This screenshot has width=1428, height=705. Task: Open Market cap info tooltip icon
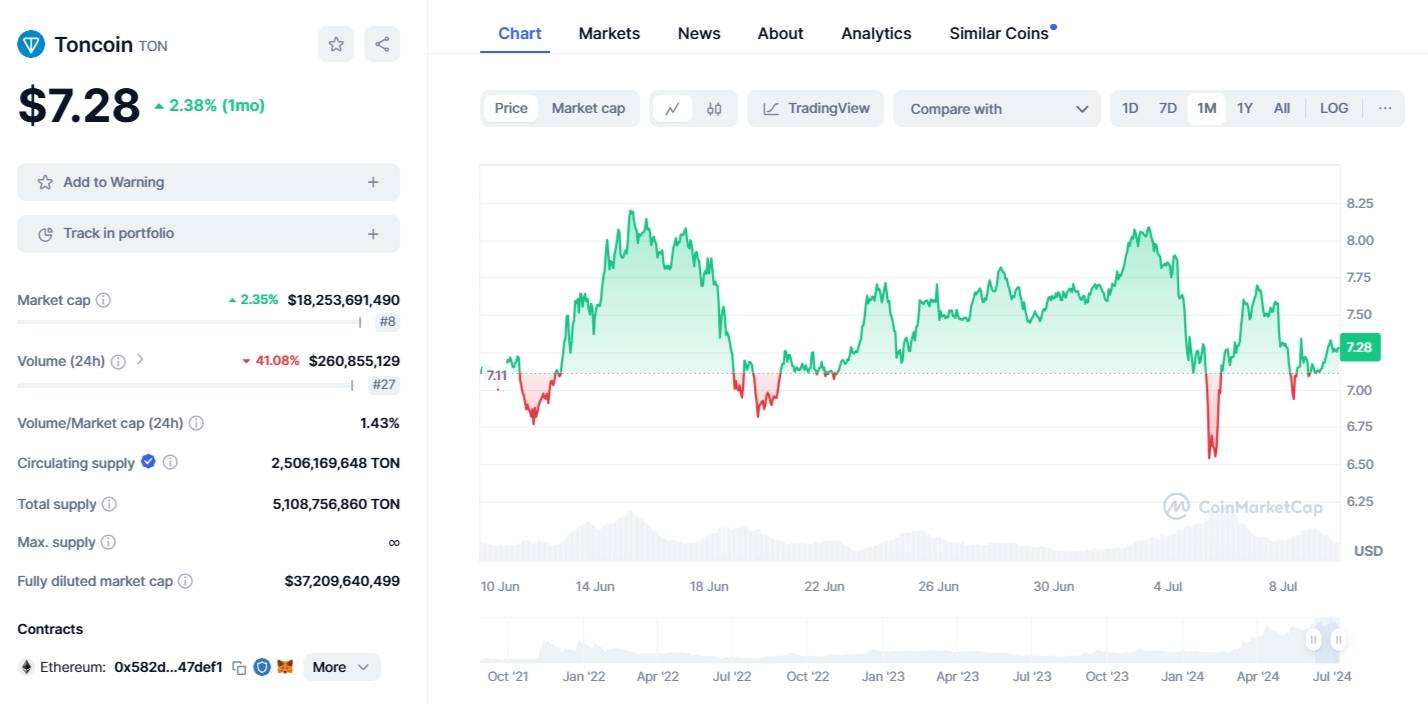(x=103, y=300)
